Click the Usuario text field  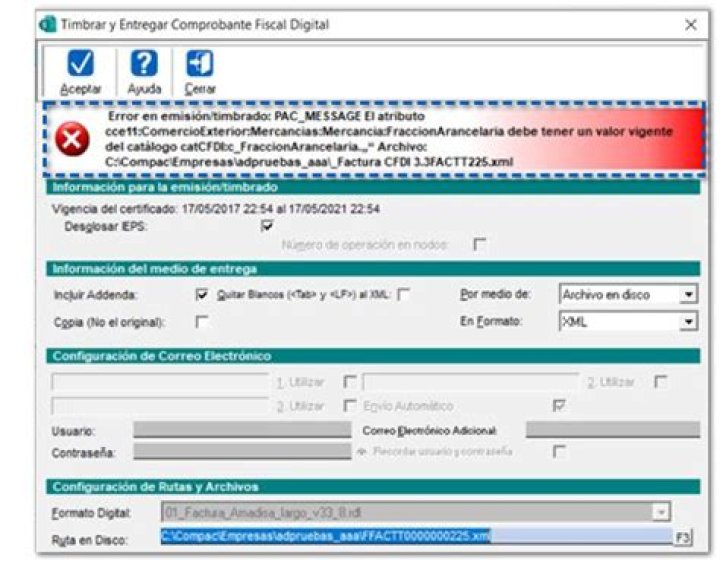tap(240, 430)
